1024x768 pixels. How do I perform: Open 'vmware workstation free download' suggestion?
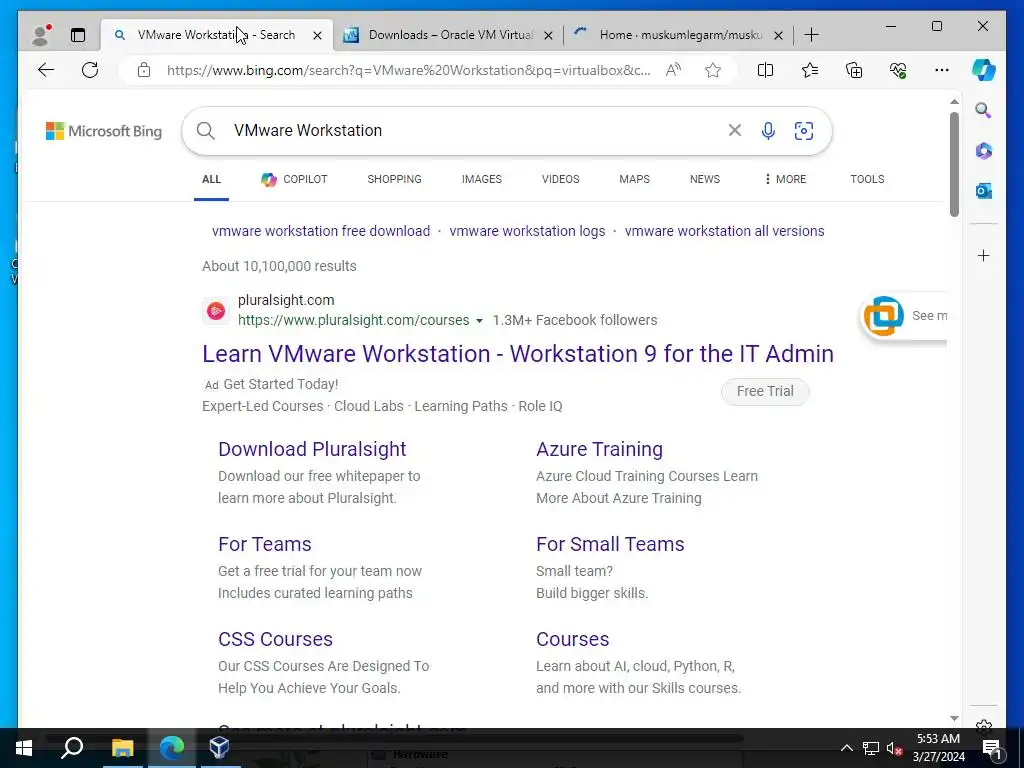click(321, 231)
